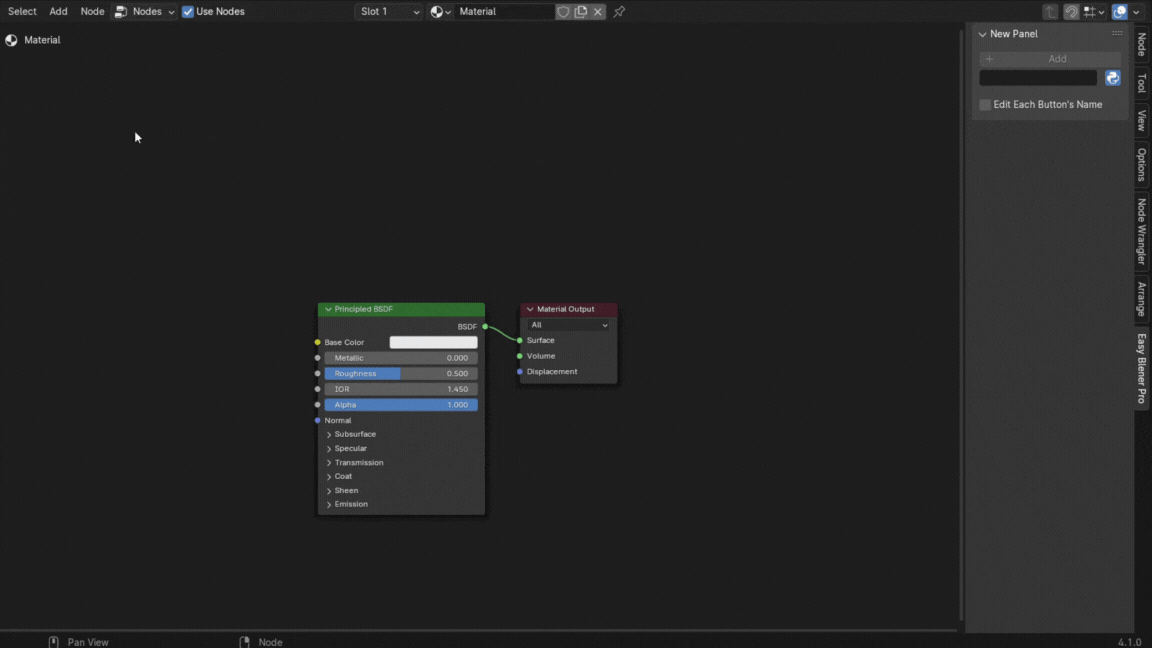Collapse the Principled BSDF node

pyautogui.click(x=328, y=310)
